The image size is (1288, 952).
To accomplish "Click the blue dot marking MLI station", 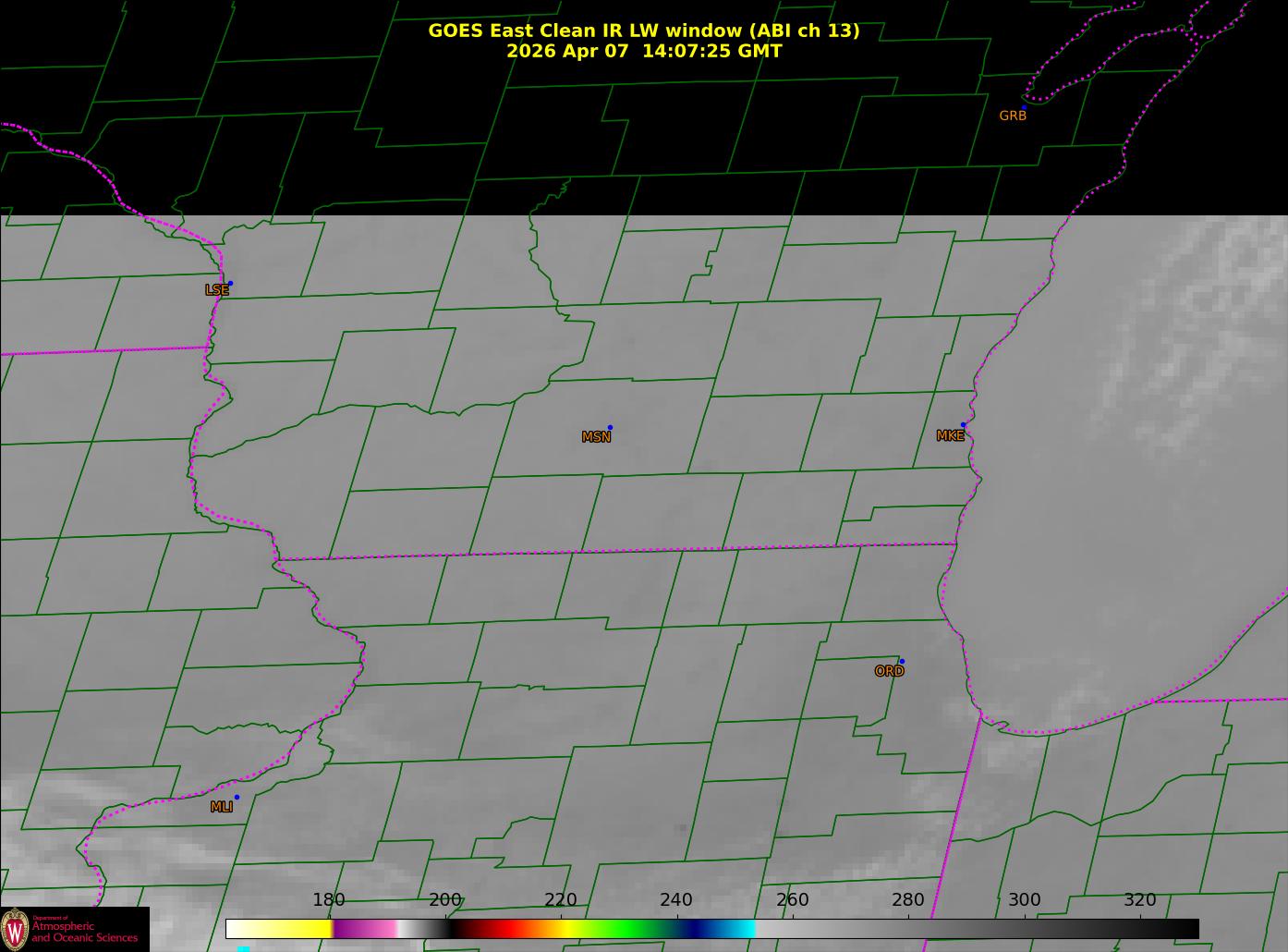I will click(x=237, y=798).
